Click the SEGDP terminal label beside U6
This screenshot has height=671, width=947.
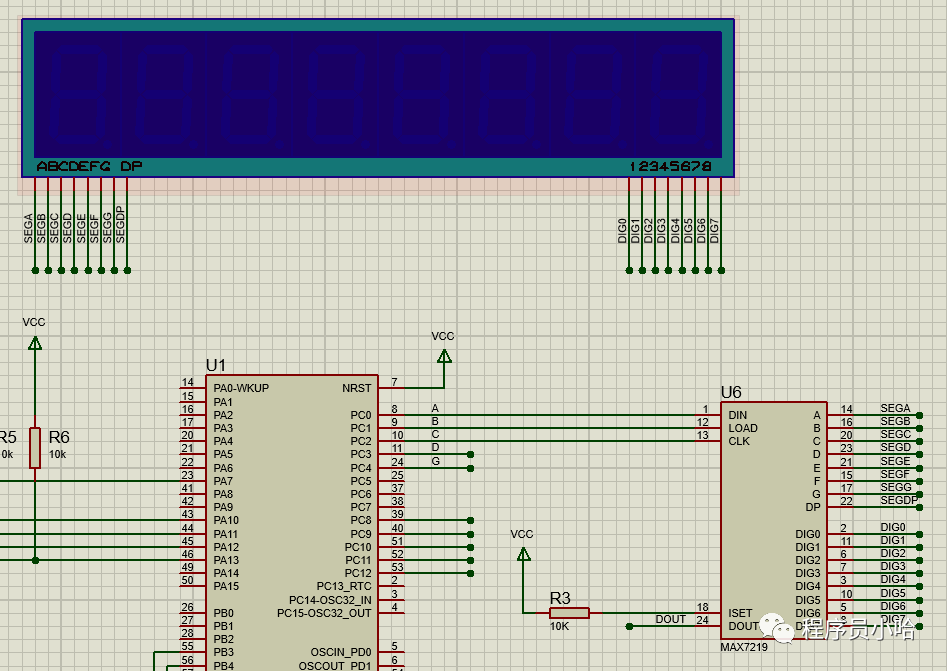[x=898, y=500]
